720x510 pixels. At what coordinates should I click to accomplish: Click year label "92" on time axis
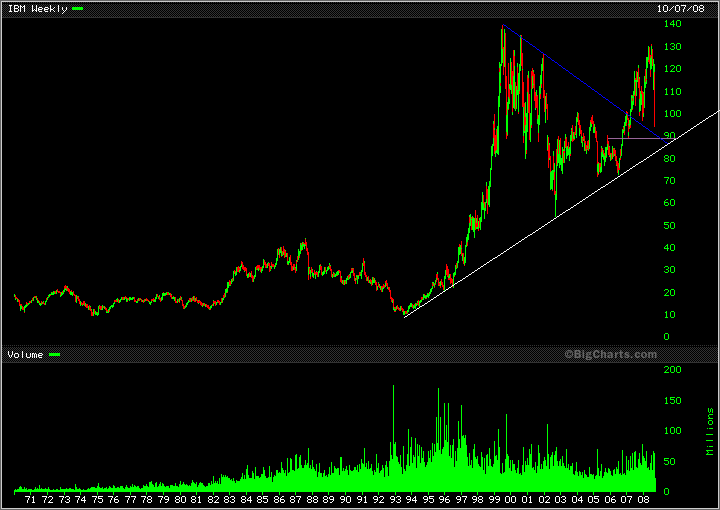(378, 499)
